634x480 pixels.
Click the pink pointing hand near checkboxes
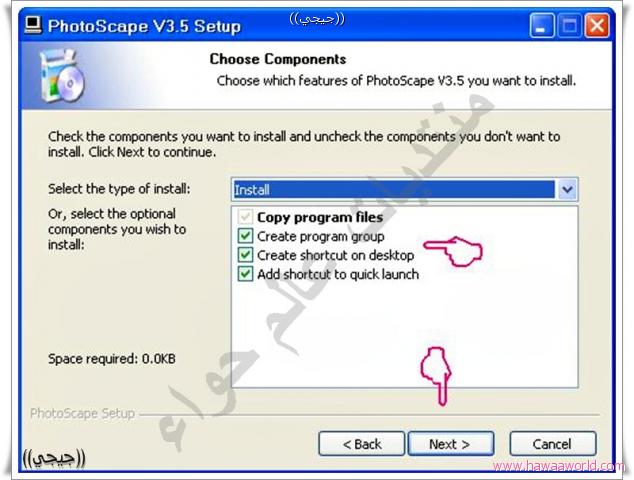coord(453,251)
